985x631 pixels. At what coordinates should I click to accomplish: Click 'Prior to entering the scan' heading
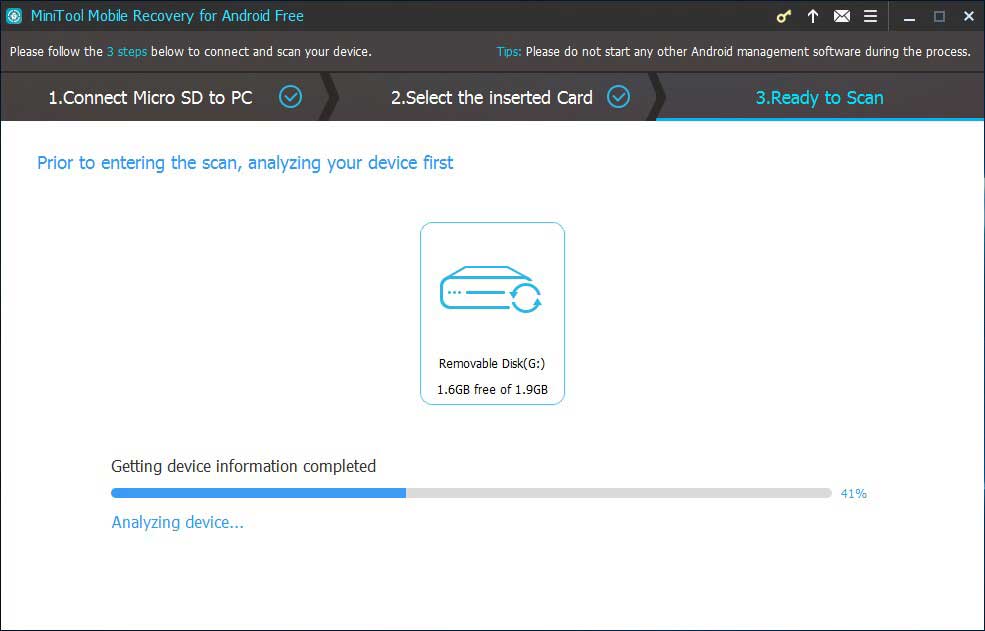pos(245,163)
